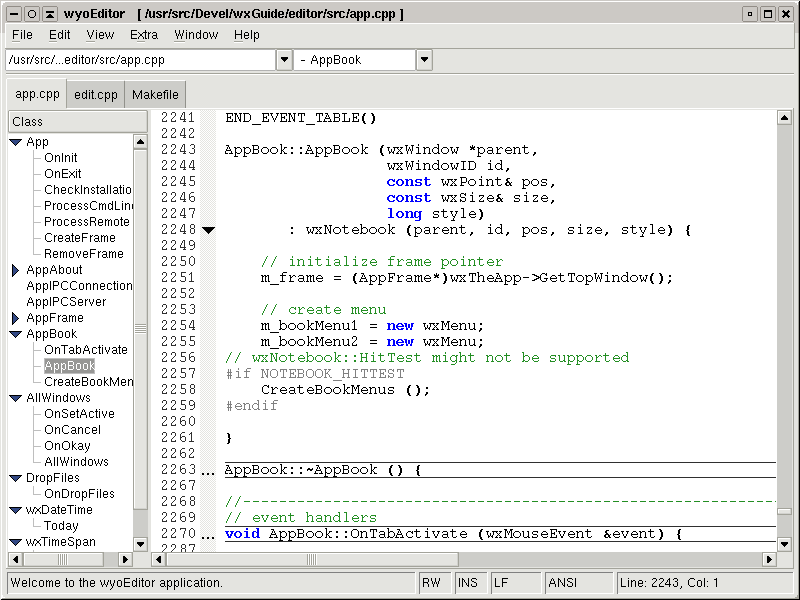Select the highlighted AppBook constructor item
800x600 pixels.
pyautogui.click(x=69, y=366)
